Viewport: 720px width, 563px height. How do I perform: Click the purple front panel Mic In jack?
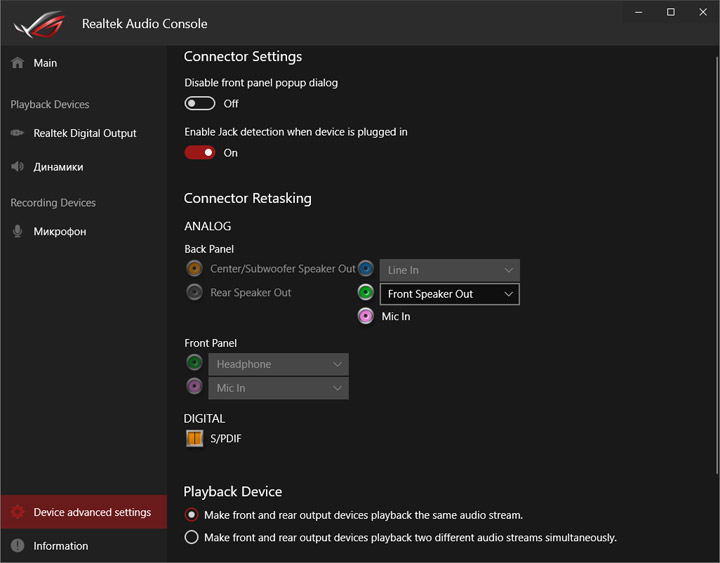(x=194, y=386)
